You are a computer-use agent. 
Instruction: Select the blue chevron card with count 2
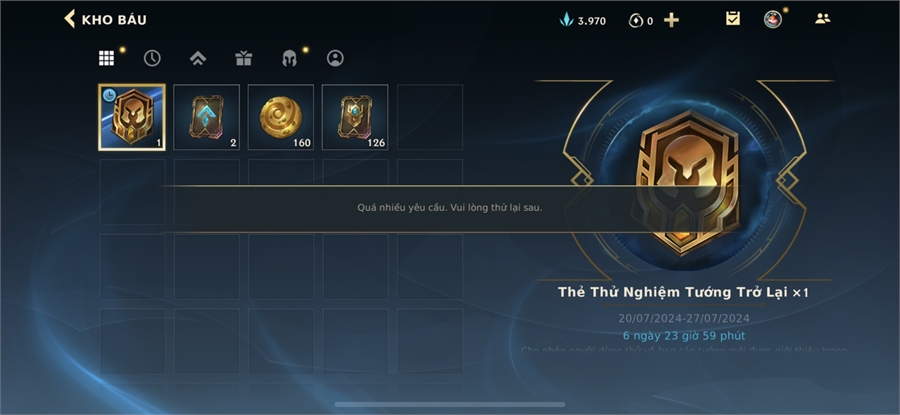click(207, 118)
